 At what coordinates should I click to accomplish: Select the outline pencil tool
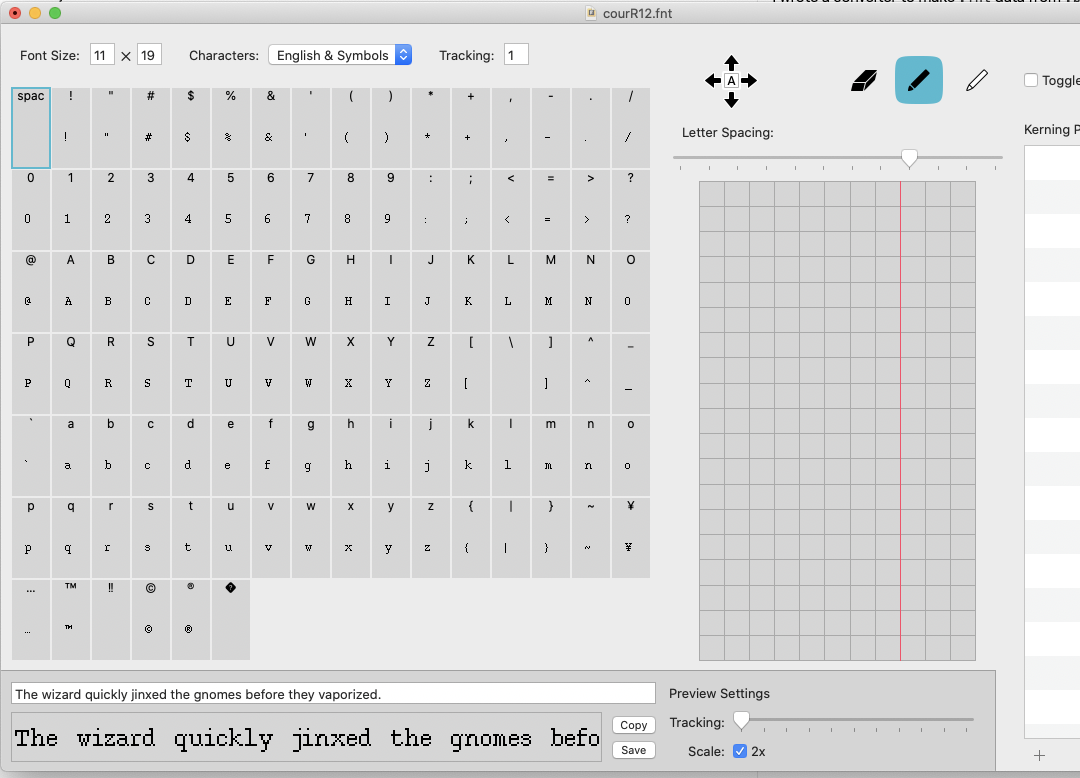coord(977,81)
